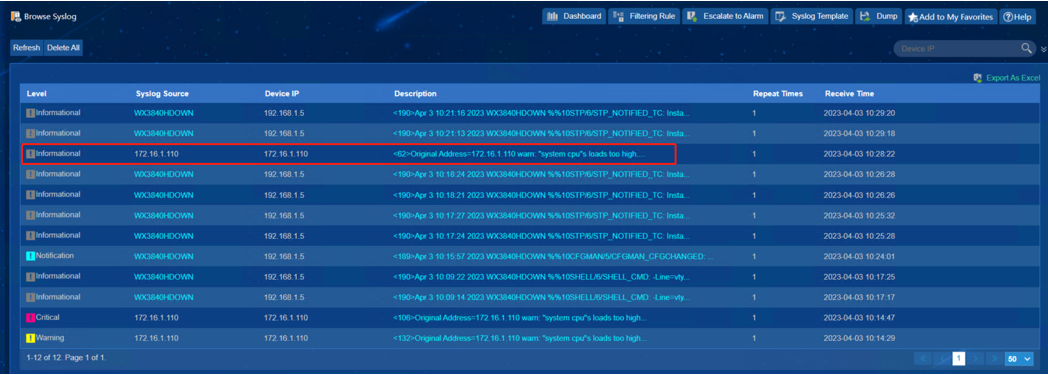Sort by Receive Time column header

[x=849, y=94]
